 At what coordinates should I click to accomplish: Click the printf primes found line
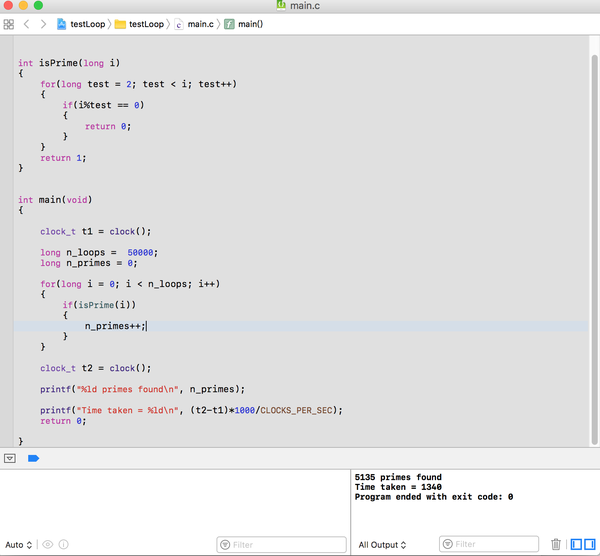[142, 389]
